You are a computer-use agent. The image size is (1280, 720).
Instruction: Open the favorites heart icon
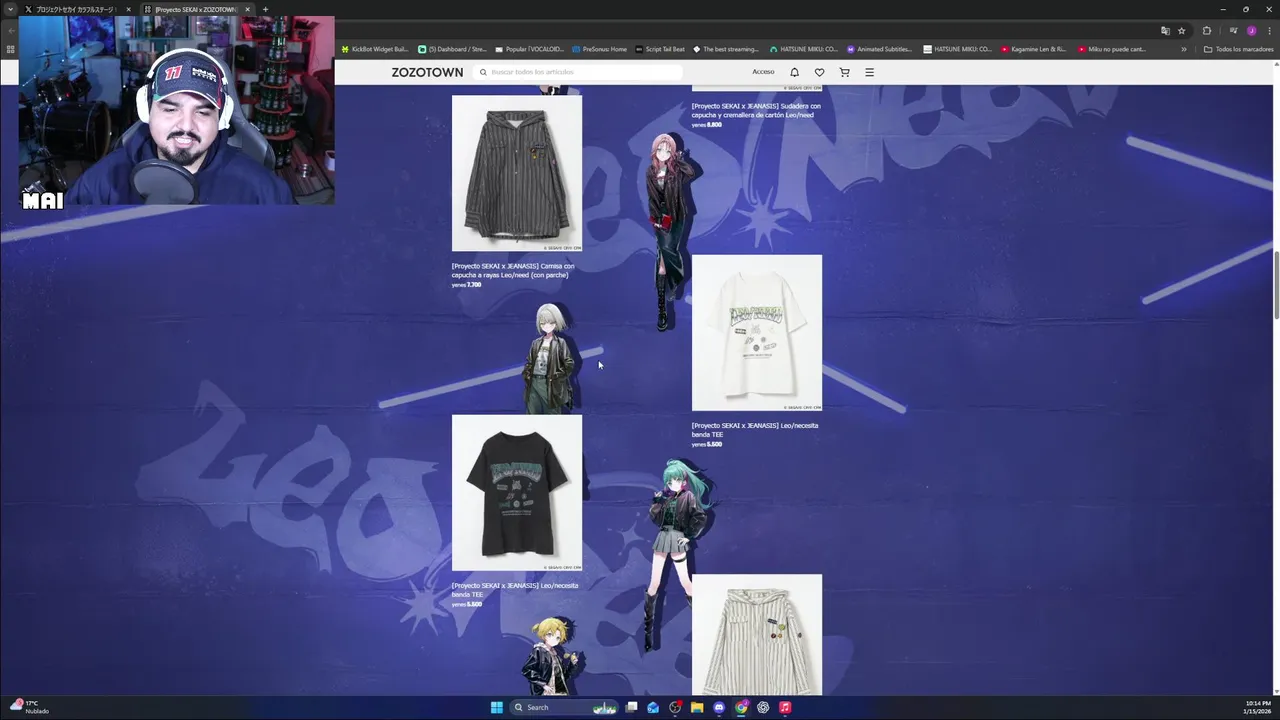click(x=819, y=72)
